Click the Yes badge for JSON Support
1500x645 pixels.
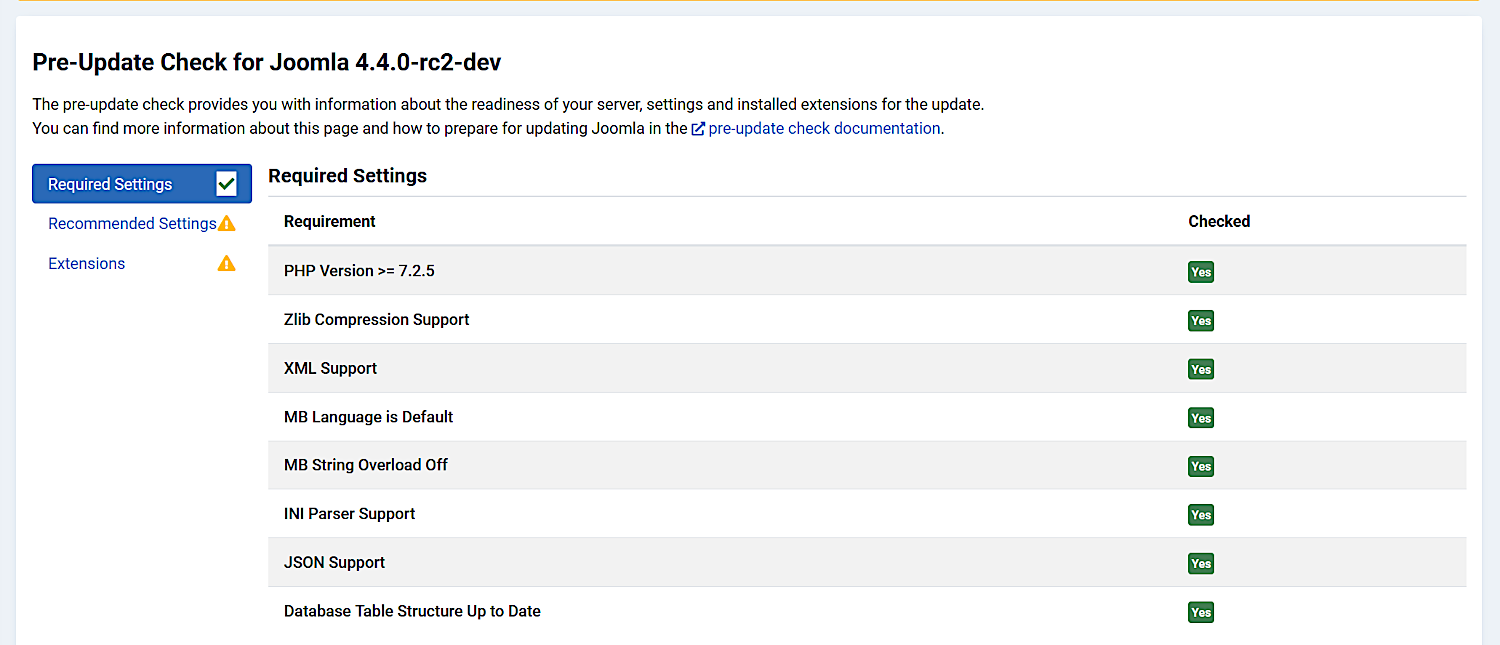pyautogui.click(x=1201, y=563)
